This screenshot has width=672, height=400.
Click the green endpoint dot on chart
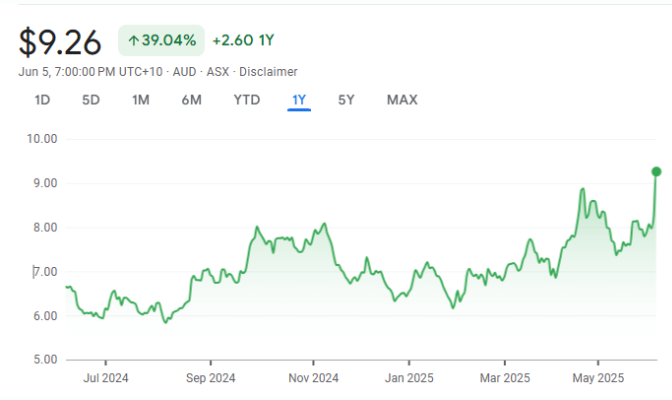[656, 171]
